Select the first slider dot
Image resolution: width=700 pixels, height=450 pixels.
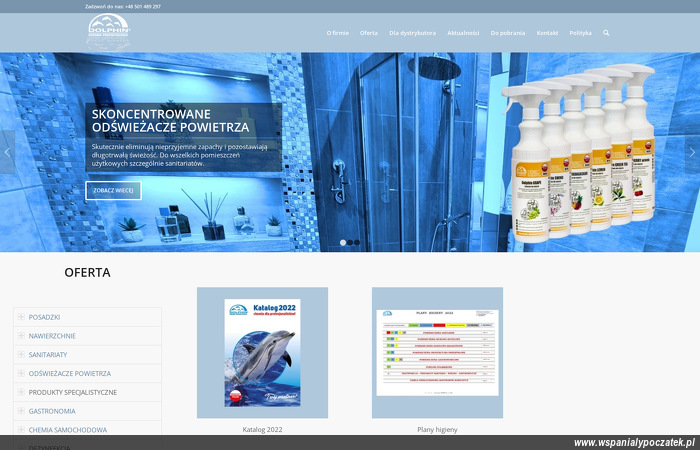[x=343, y=243]
